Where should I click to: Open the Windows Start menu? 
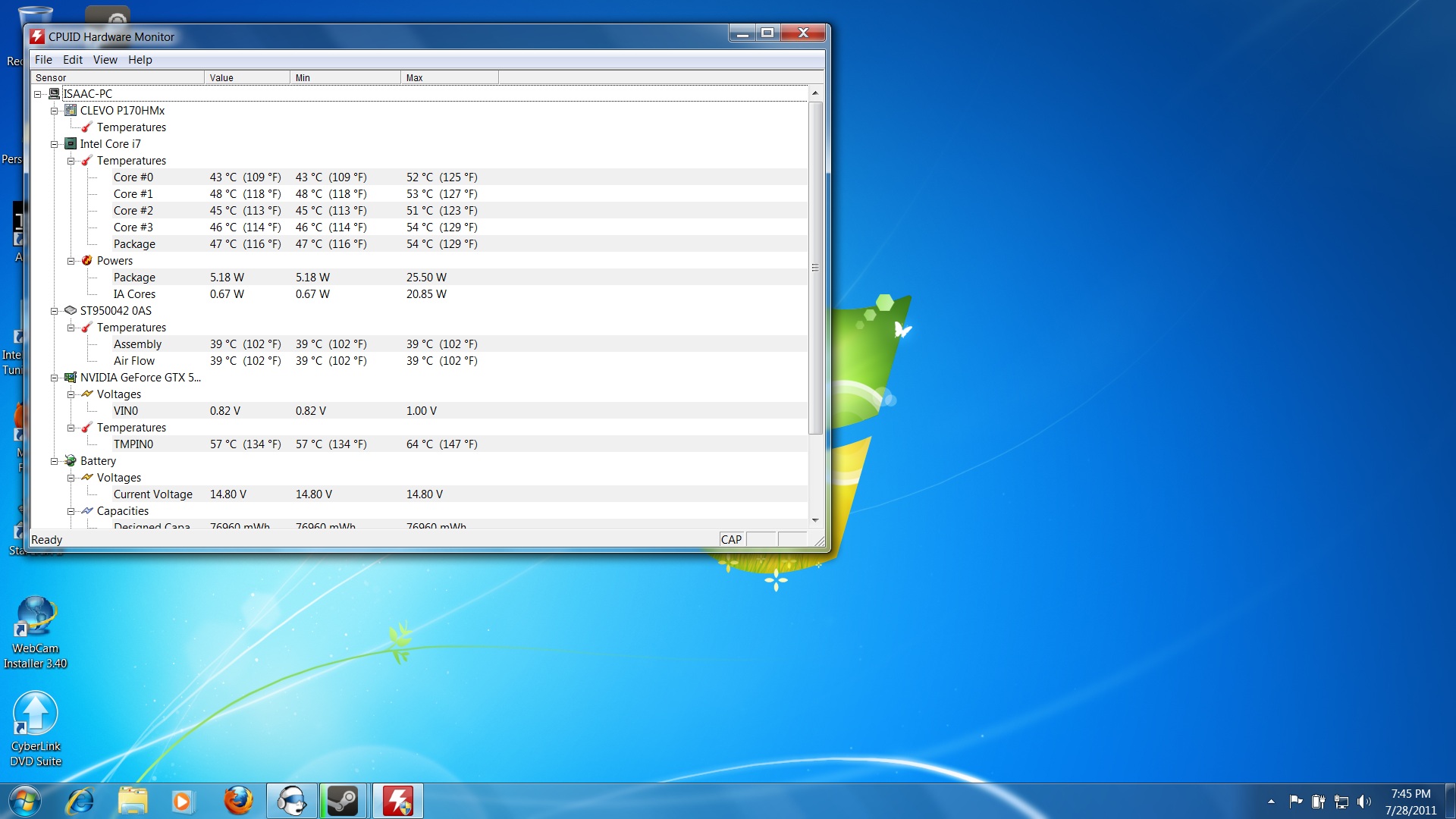click(x=24, y=801)
